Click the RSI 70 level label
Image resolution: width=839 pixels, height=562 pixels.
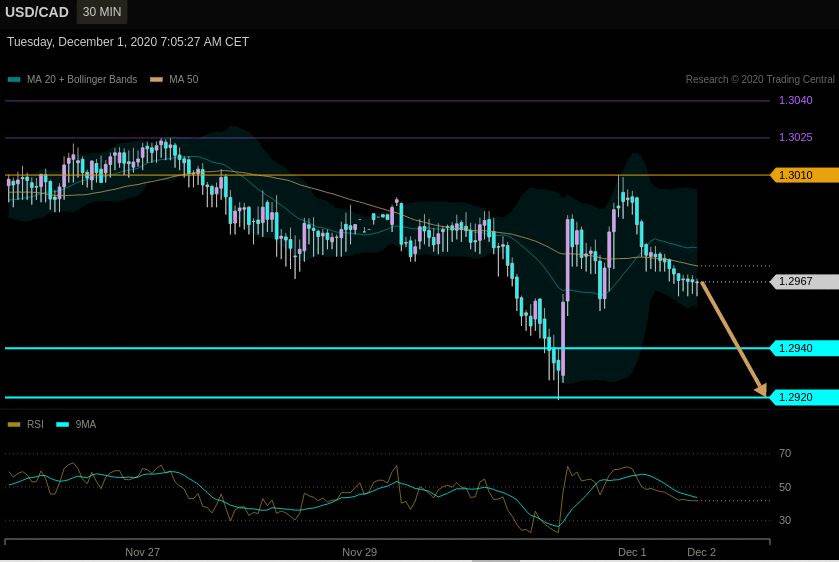pos(785,453)
